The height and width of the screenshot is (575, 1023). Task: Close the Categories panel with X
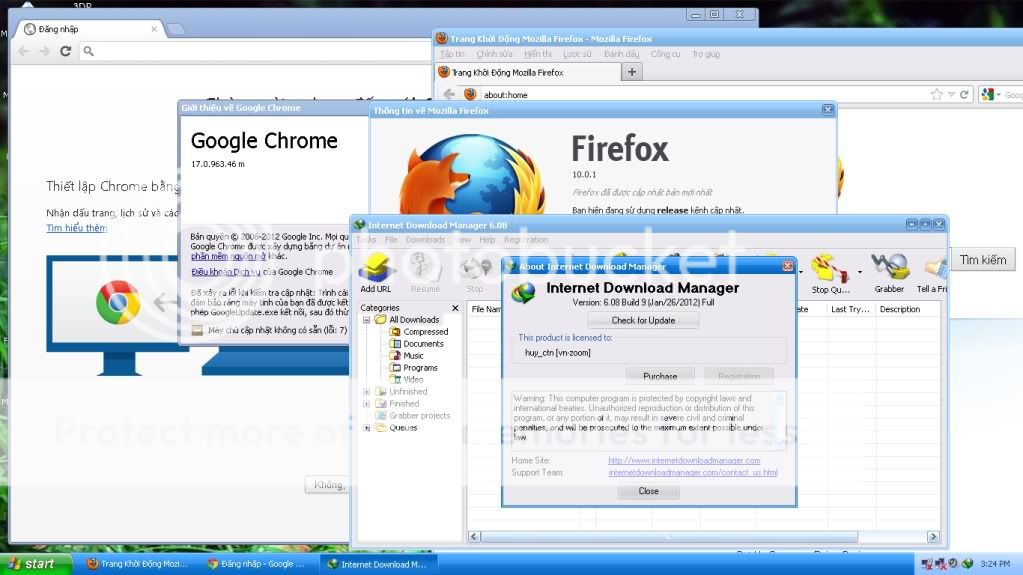[456, 308]
